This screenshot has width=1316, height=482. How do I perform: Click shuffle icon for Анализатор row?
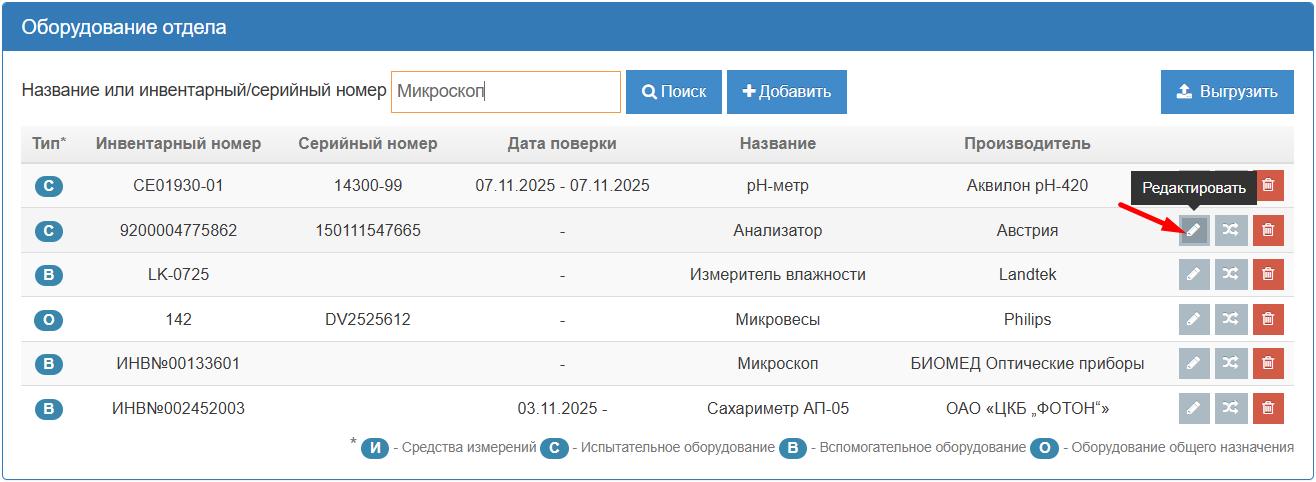[1231, 230]
